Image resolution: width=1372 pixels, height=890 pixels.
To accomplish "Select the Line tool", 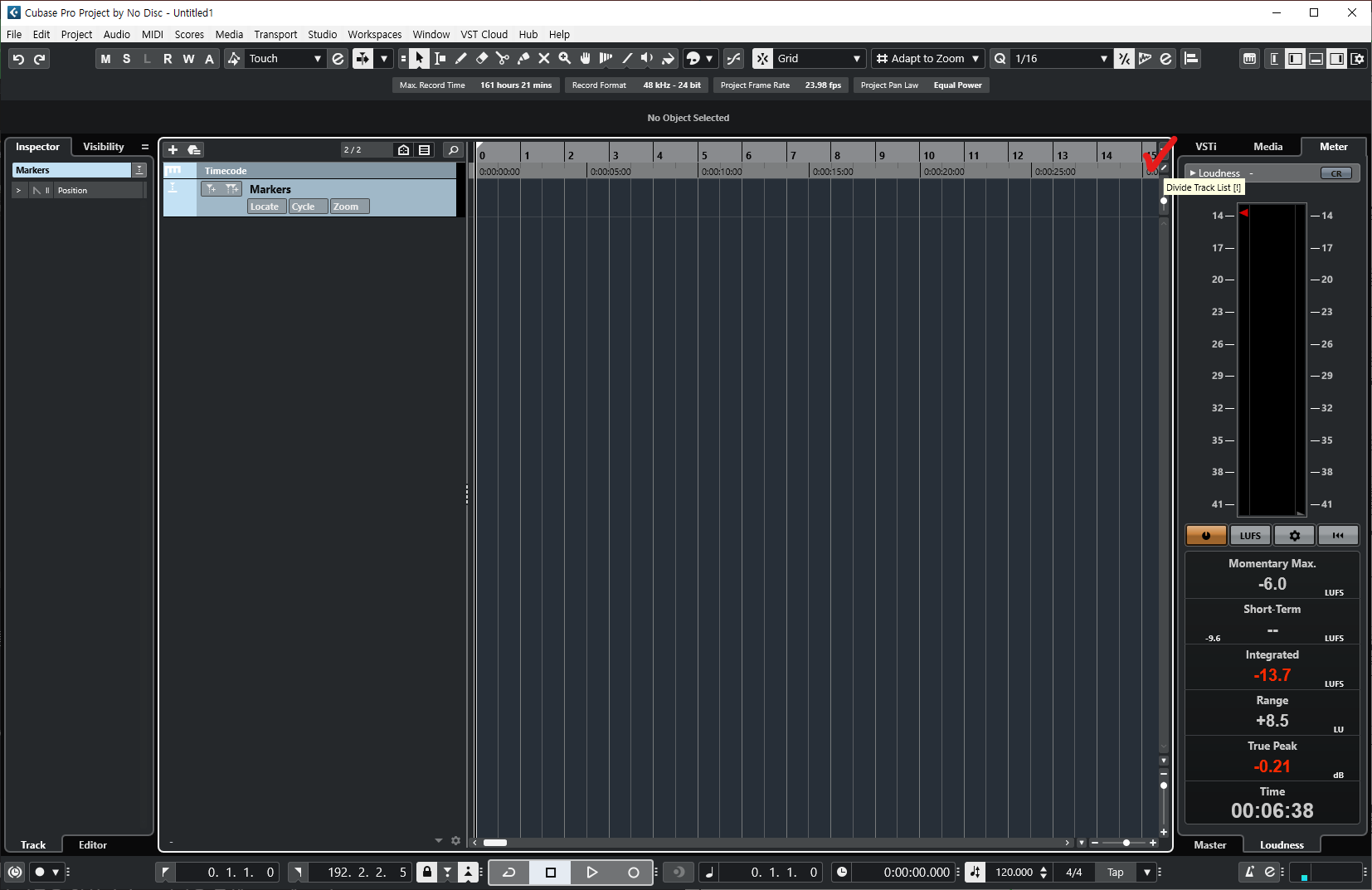I will [627, 59].
